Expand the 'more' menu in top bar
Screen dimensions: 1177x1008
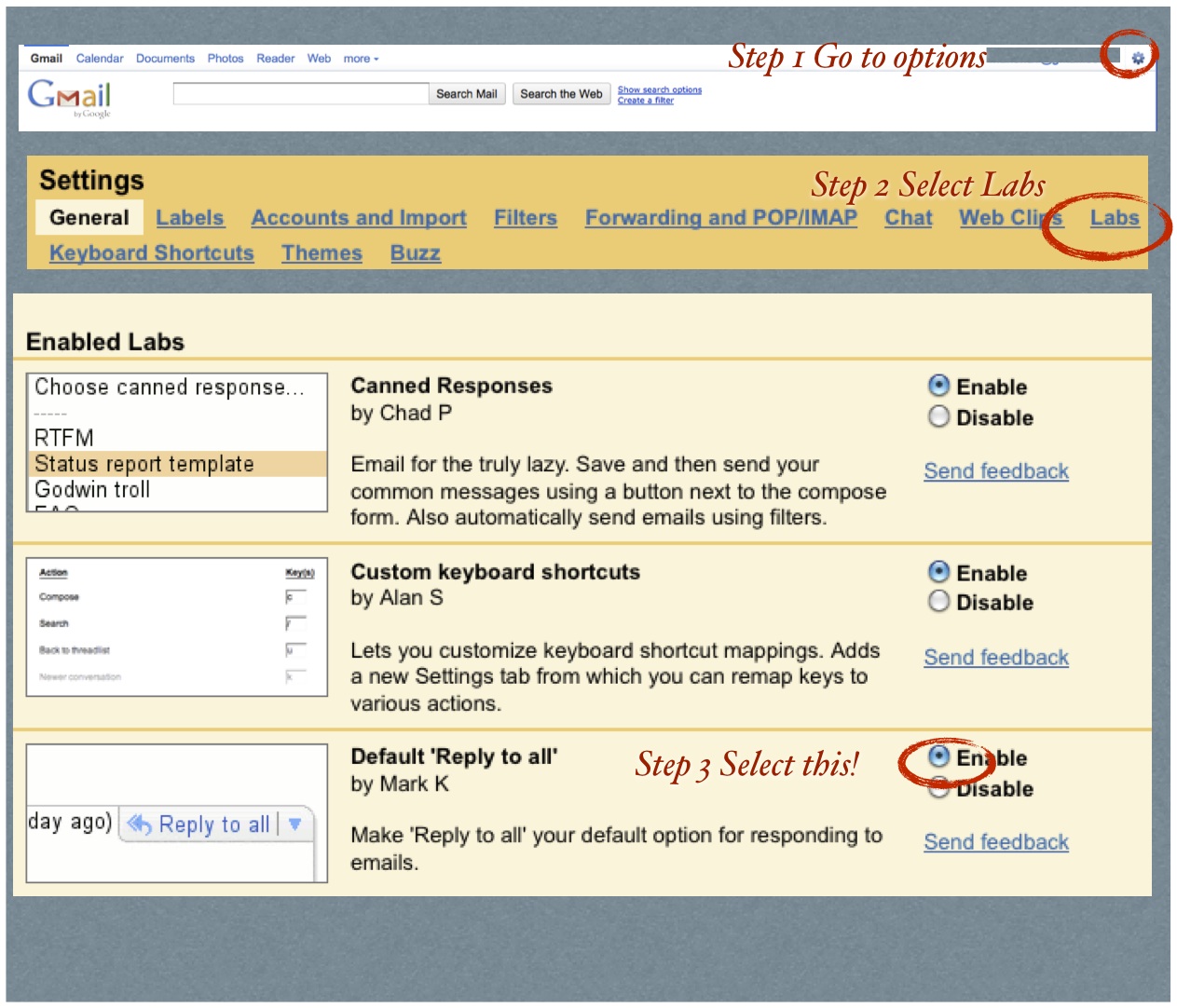click(361, 59)
